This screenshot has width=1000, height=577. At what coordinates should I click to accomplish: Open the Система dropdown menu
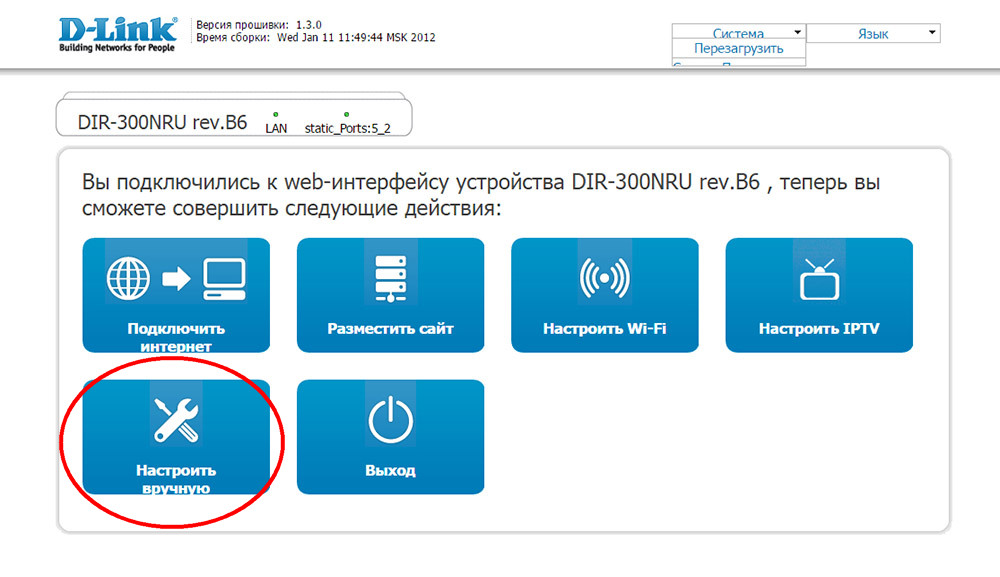tap(739, 34)
